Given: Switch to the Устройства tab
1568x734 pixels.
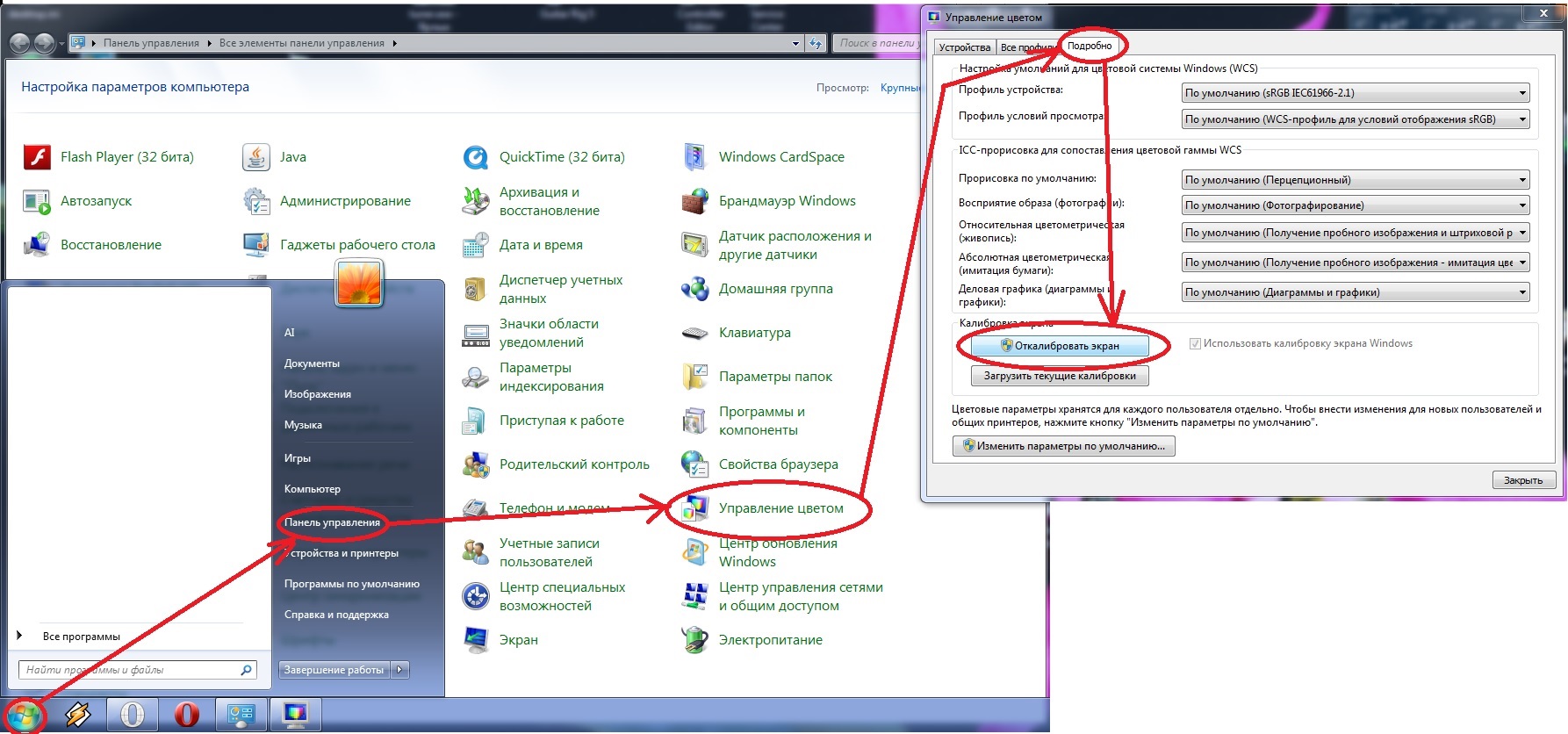Looking at the screenshot, I should pos(964,47).
